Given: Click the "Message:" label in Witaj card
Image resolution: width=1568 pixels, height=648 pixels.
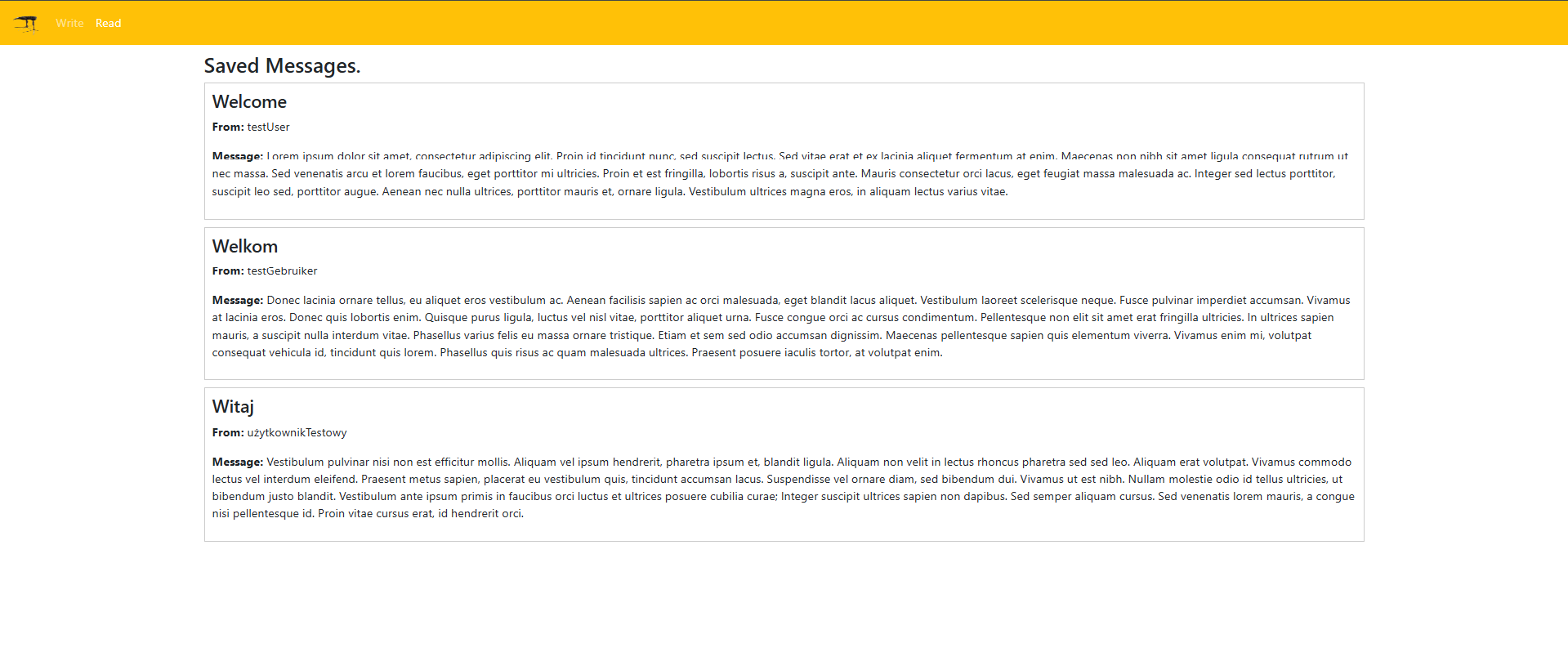Looking at the screenshot, I should click(237, 462).
